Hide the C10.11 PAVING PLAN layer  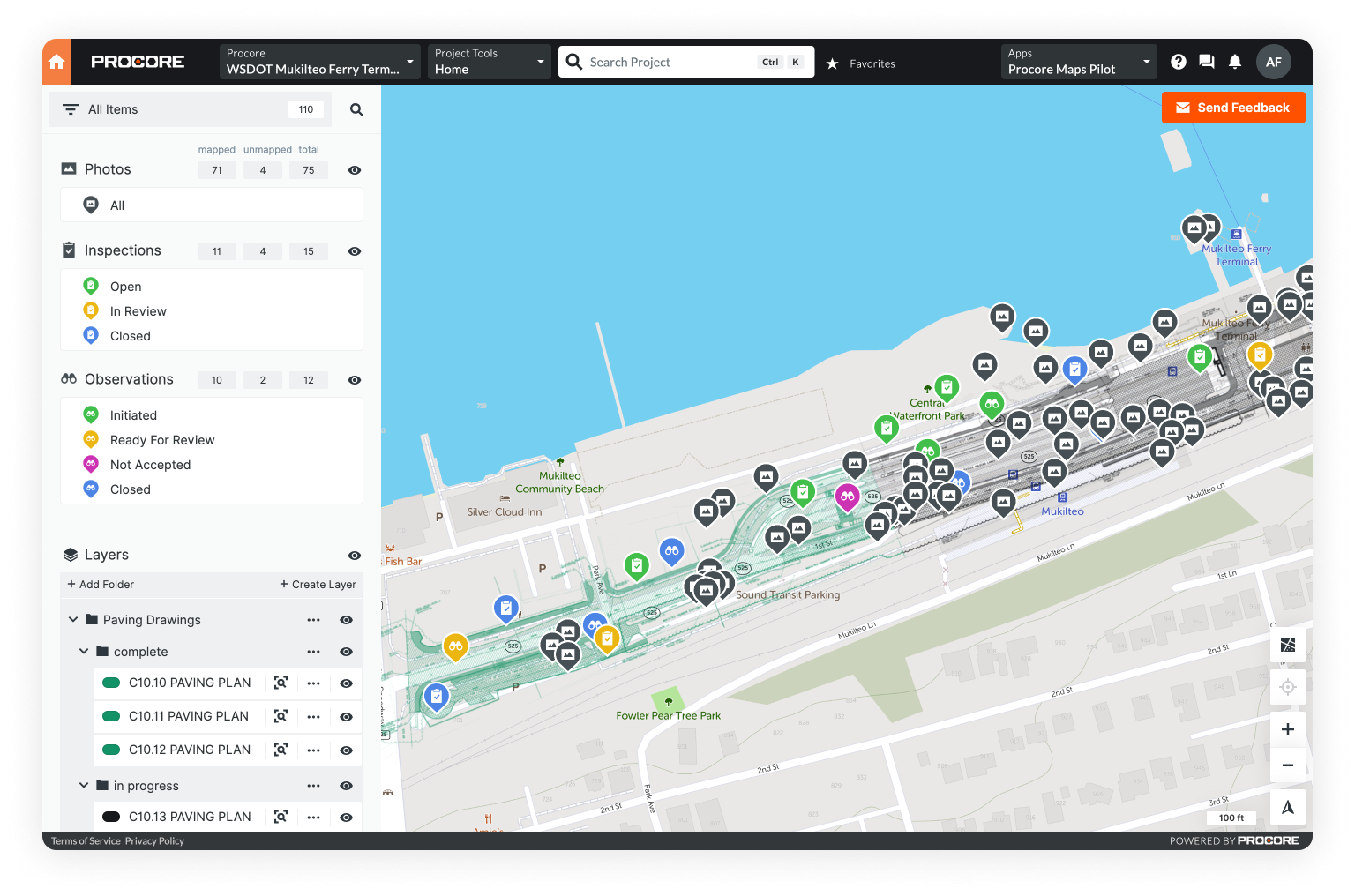click(346, 717)
